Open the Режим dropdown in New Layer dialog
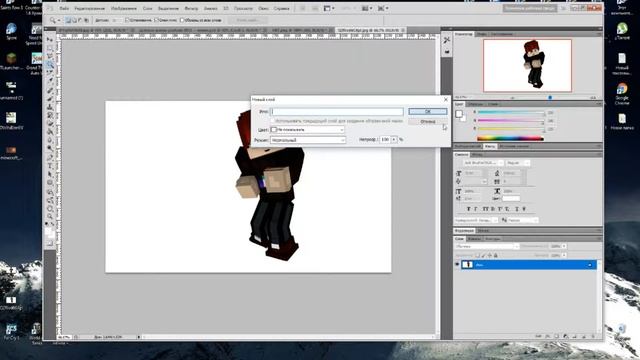 308,140
